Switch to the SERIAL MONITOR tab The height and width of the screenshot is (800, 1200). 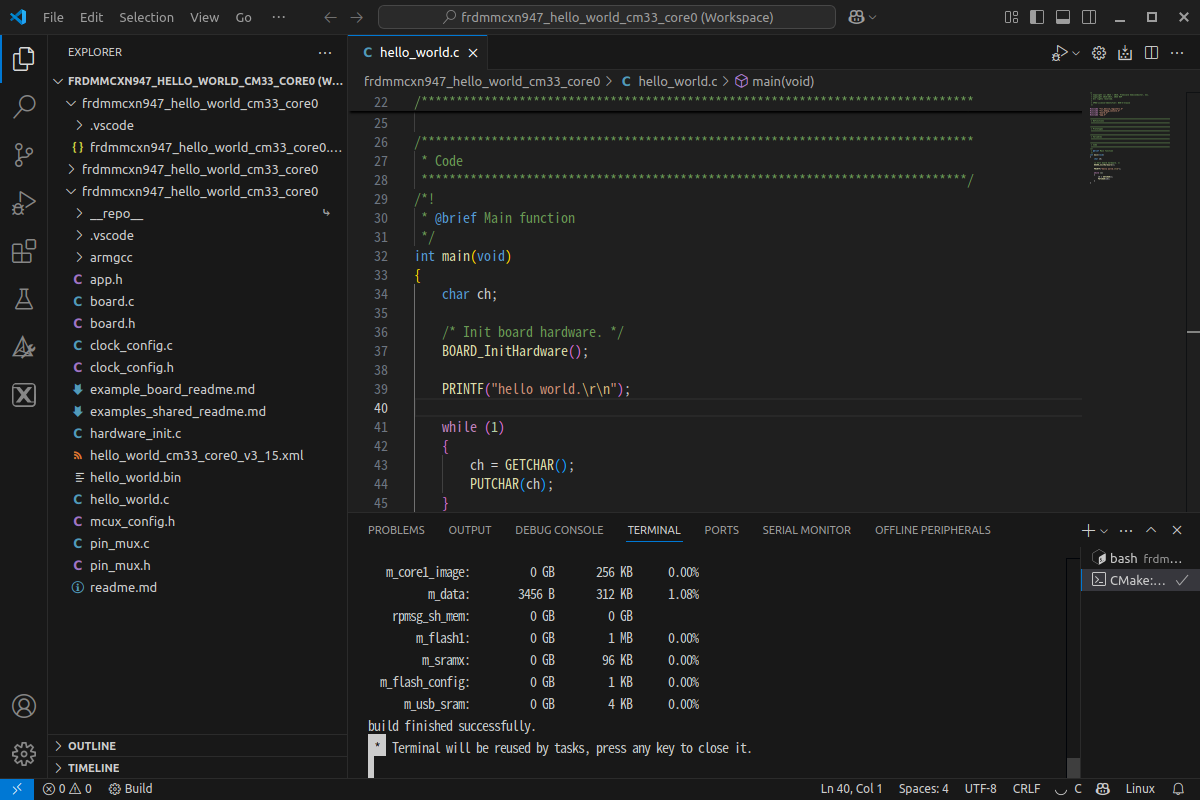pyautogui.click(x=806, y=530)
